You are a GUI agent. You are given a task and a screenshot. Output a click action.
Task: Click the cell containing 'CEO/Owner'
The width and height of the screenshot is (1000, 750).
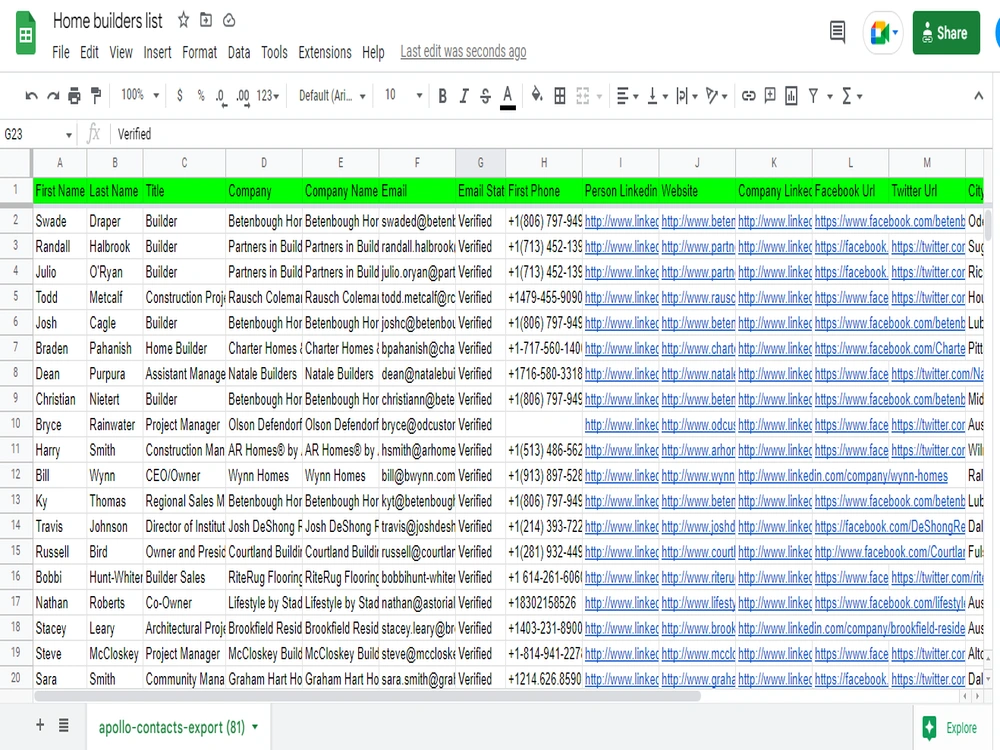click(x=184, y=476)
